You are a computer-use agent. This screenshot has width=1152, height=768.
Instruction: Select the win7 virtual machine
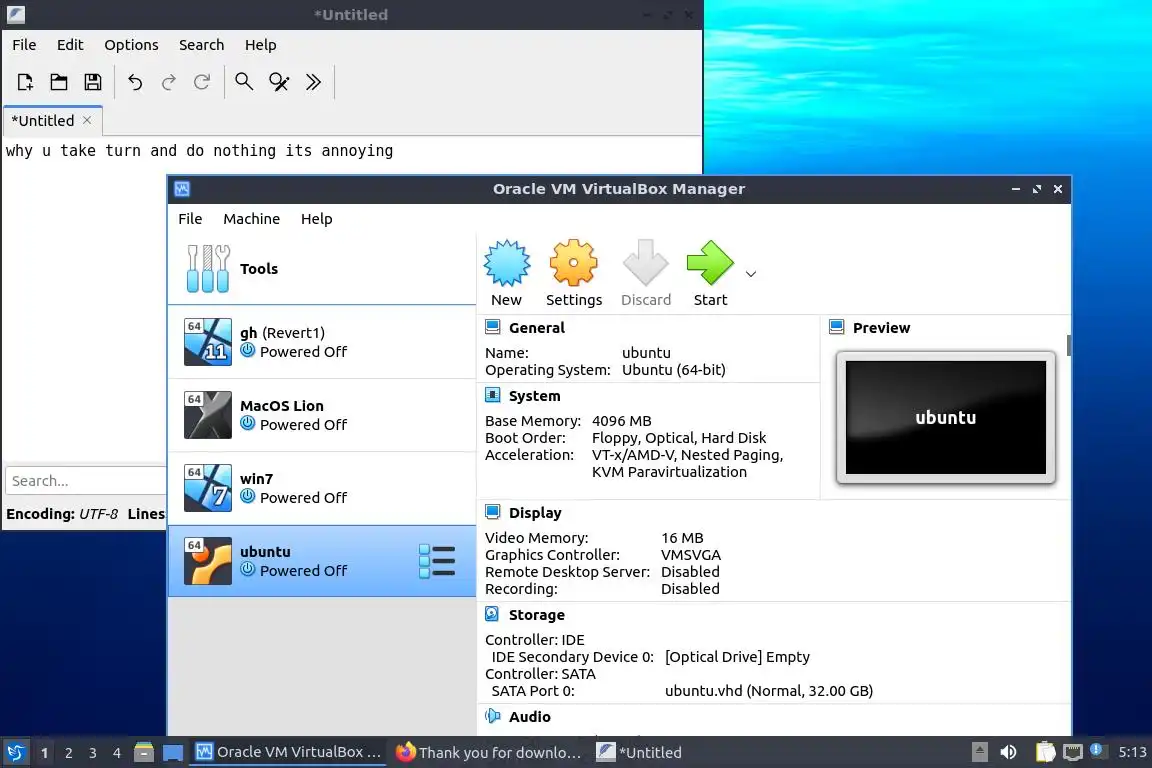point(322,487)
